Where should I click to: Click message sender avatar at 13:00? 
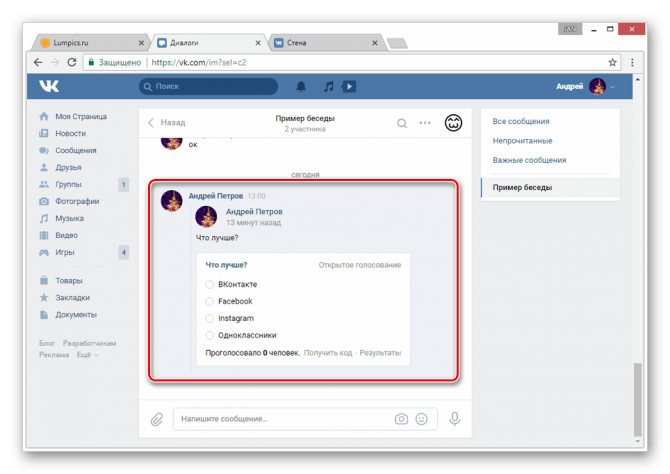pos(172,200)
